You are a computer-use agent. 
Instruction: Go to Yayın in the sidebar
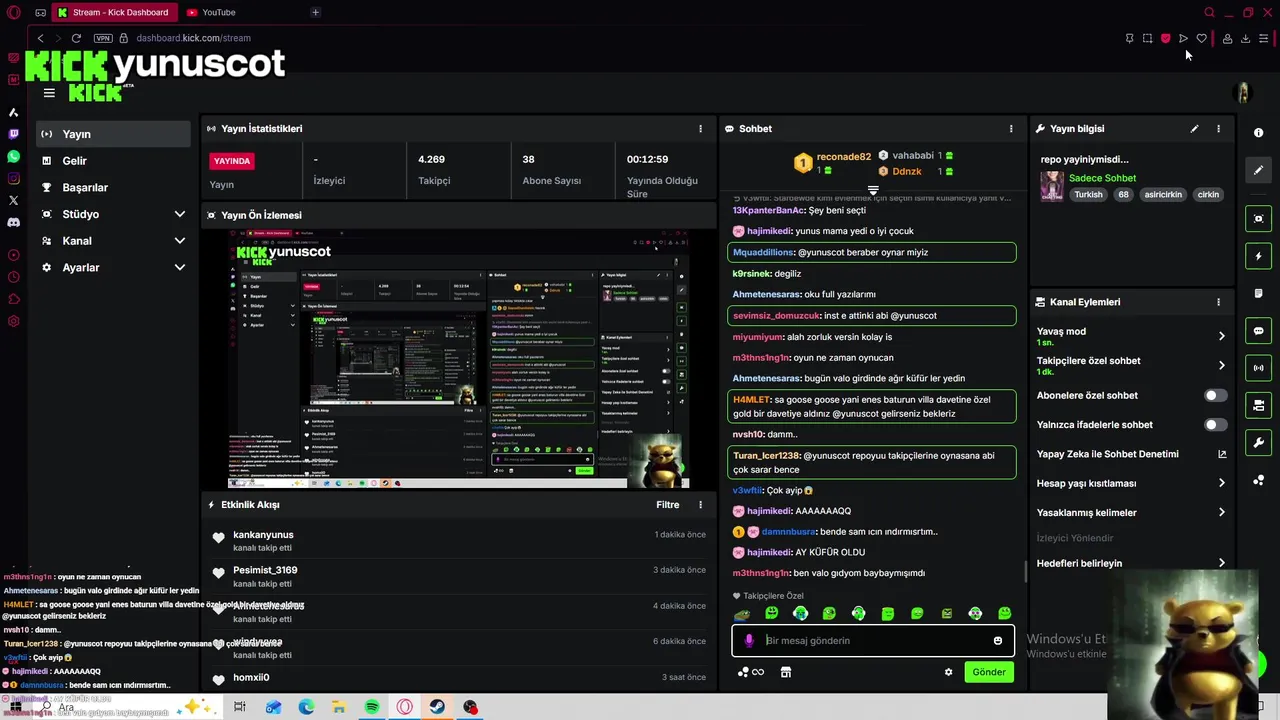pos(113,134)
